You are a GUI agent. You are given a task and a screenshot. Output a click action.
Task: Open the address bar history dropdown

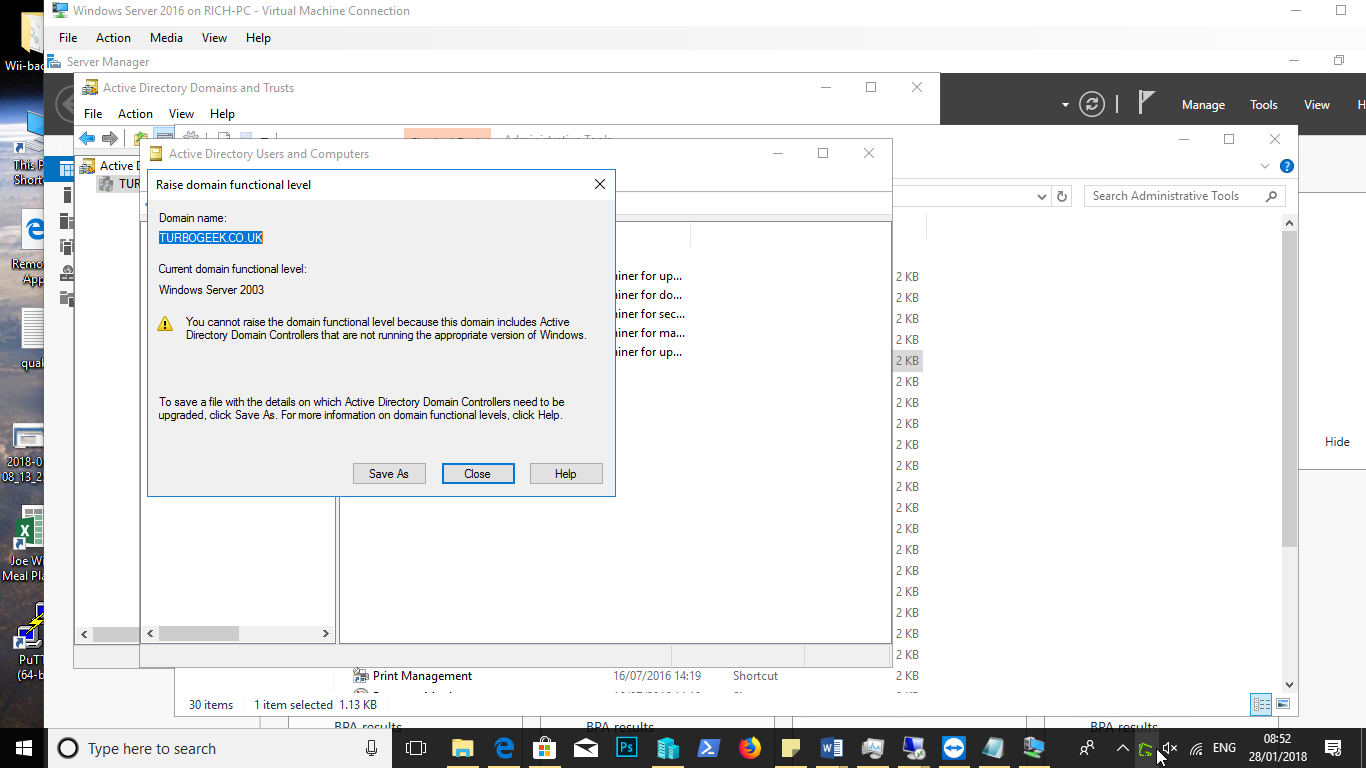(x=1042, y=196)
